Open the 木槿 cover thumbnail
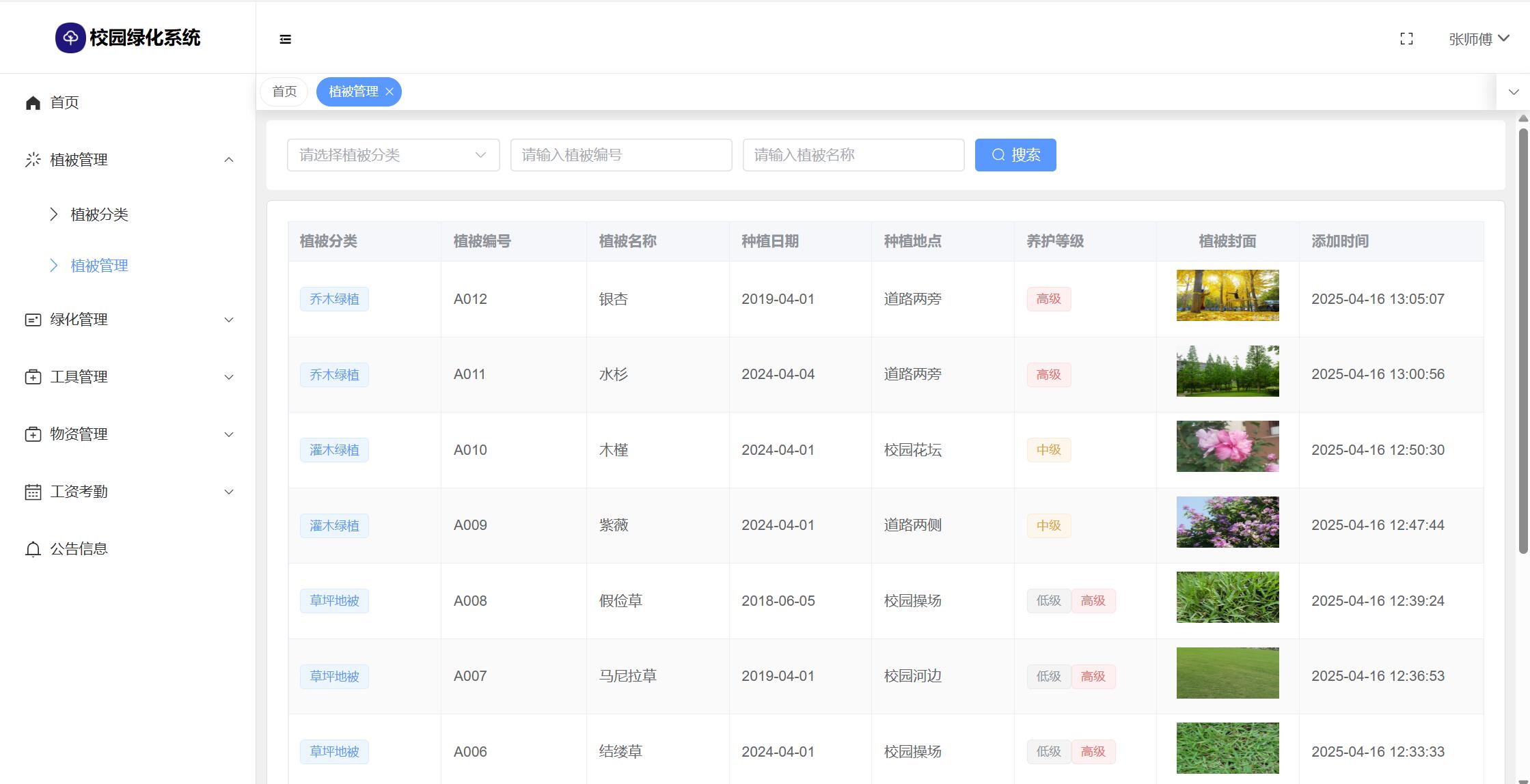Image resolution: width=1530 pixels, height=784 pixels. (1227, 447)
